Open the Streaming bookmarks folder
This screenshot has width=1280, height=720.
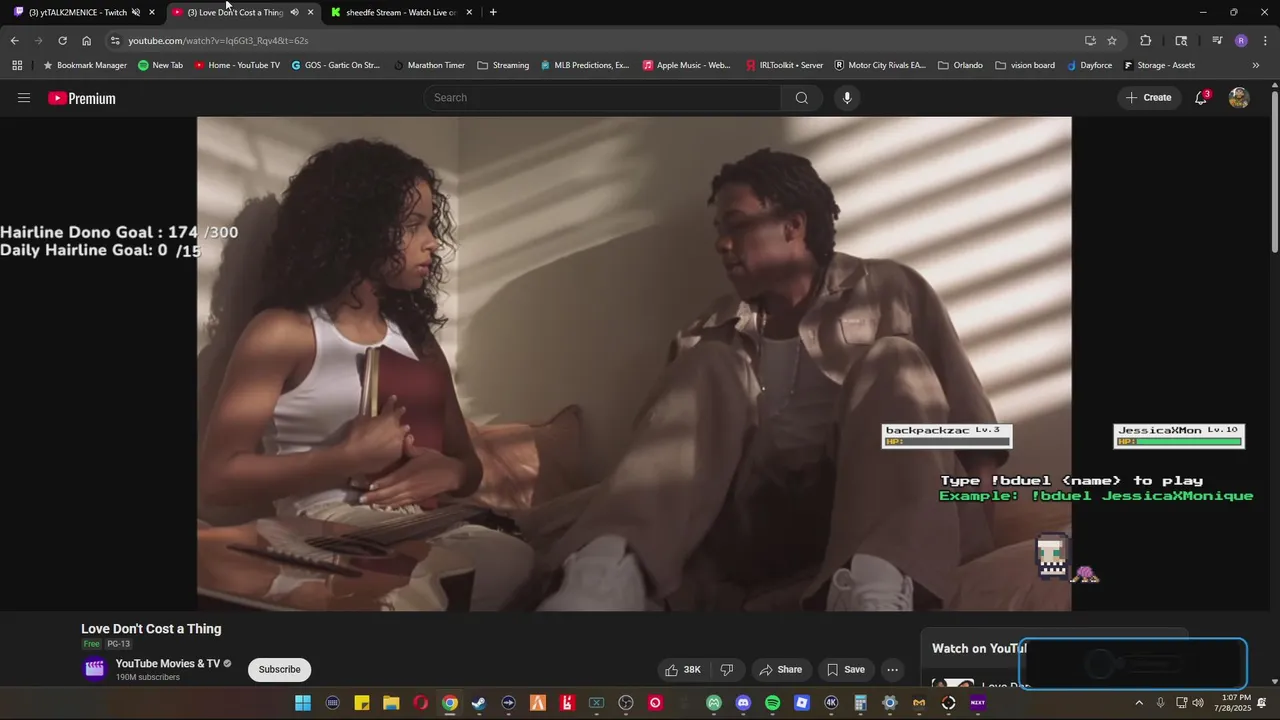click(503, 65)
